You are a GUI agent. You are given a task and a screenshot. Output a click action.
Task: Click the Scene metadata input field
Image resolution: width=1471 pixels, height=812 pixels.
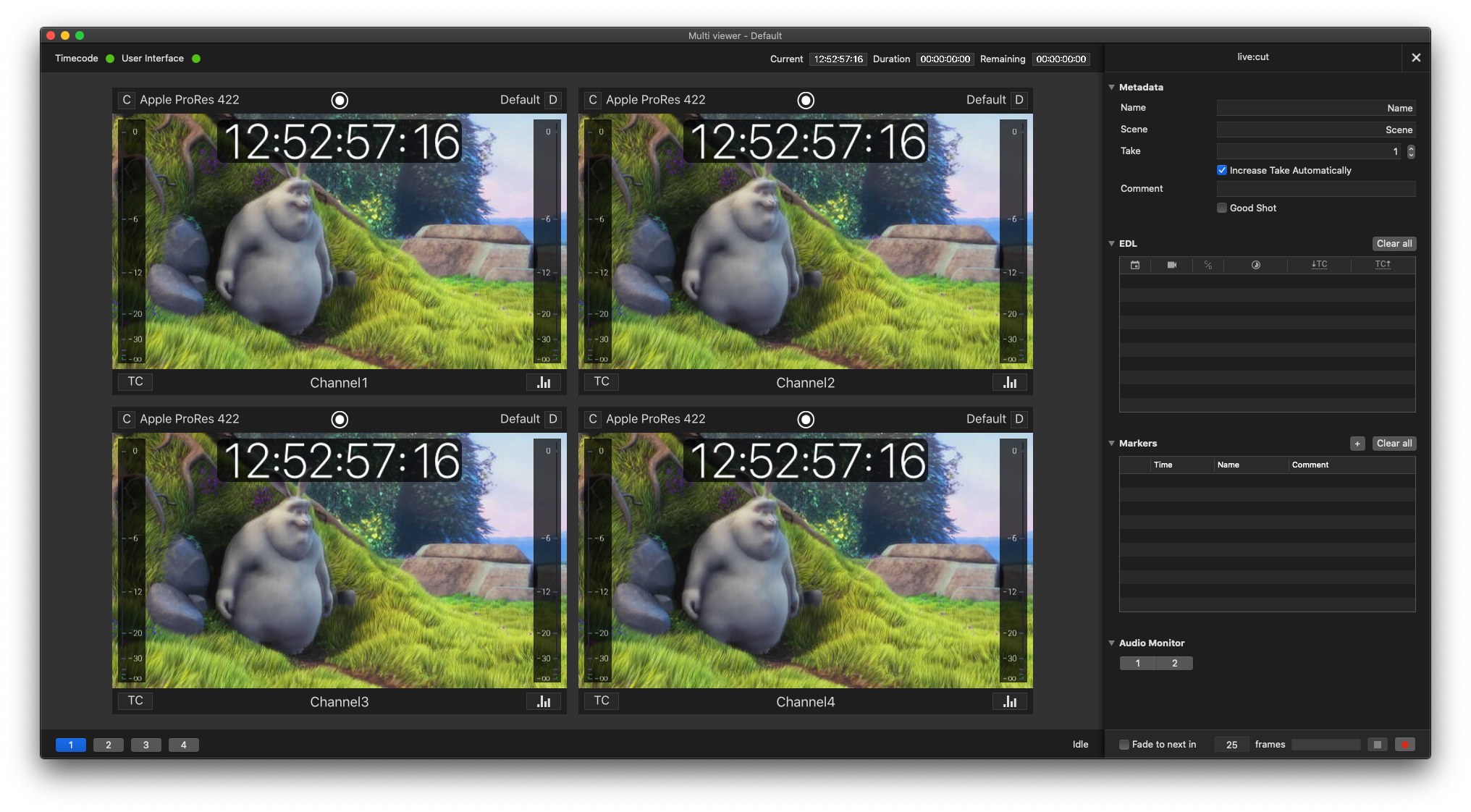[x=1316, y=130]
